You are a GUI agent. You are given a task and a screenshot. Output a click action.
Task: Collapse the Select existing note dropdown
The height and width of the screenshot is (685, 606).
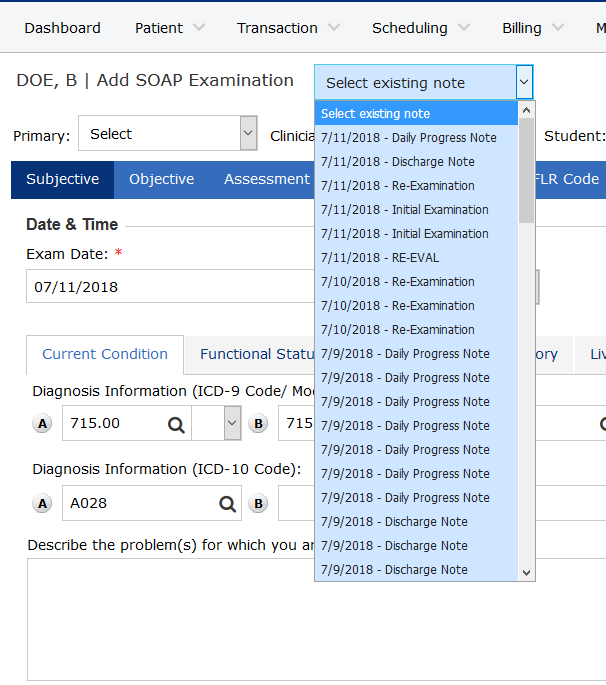(x=524, y=83)
